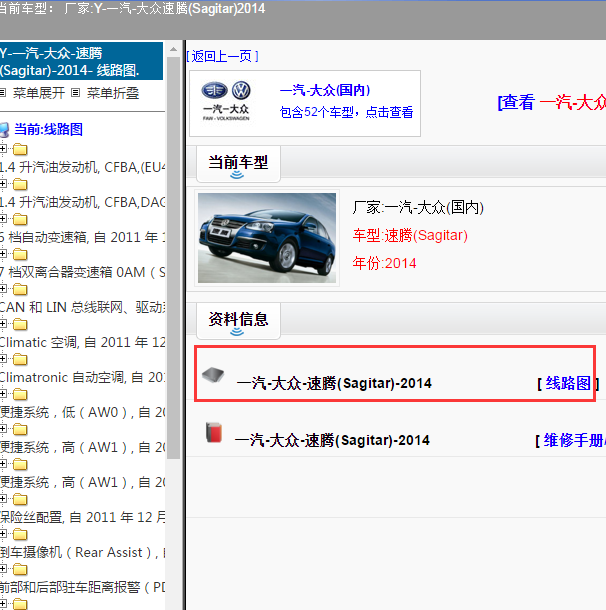606x610 pixels.
Task: Select 7 档双离合器变速箱 0AM label
Action: pos(82,272)
